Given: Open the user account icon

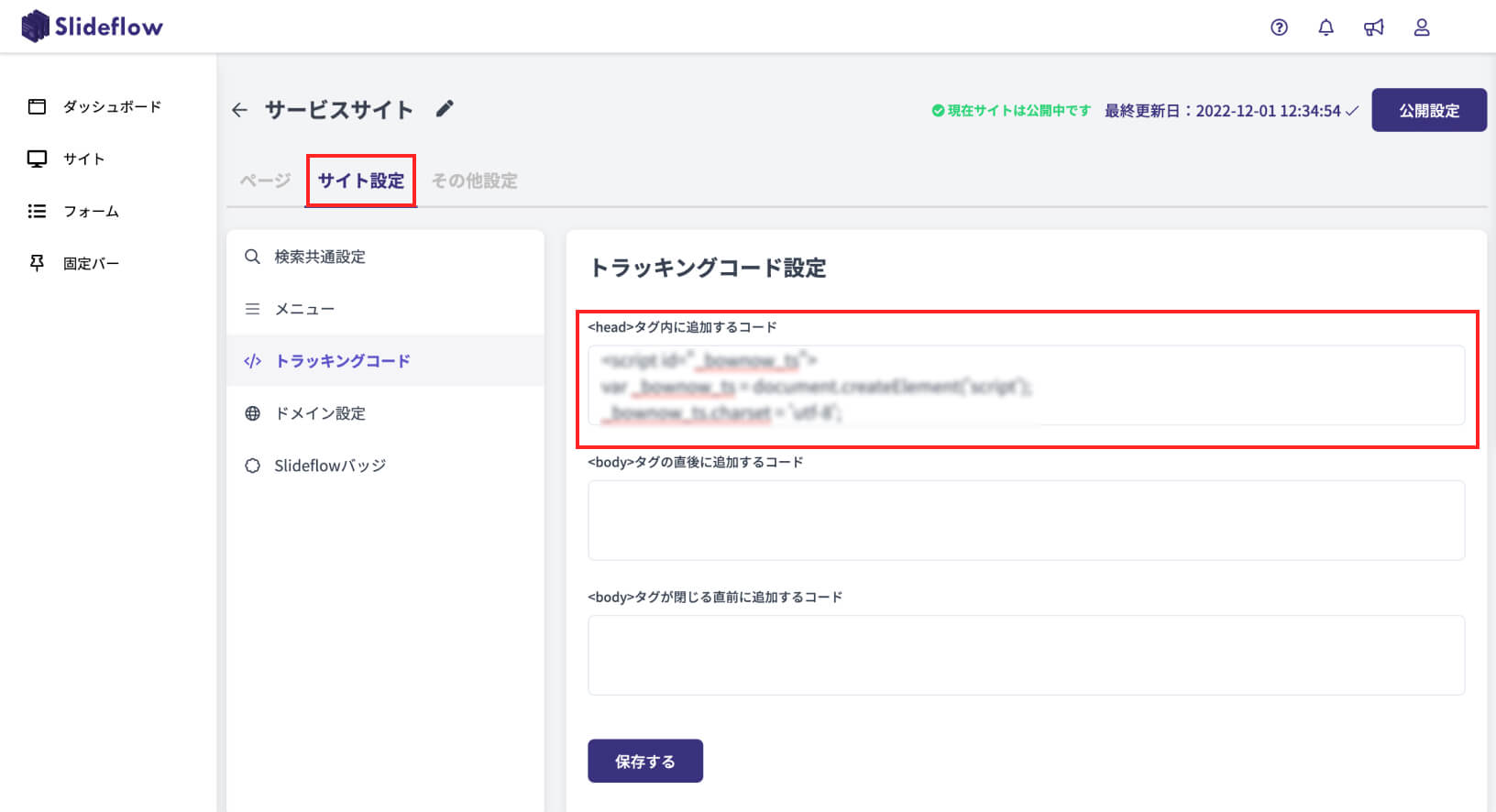Looking at the screenshot, I should tap(1422, 27).
